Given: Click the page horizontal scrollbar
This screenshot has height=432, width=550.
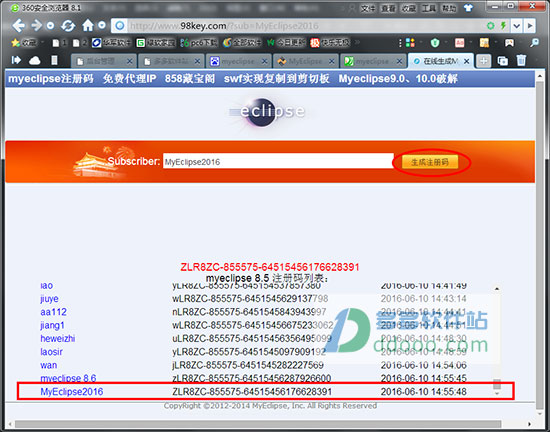Looking at the screenshot, I should click(x=270, y=424).
